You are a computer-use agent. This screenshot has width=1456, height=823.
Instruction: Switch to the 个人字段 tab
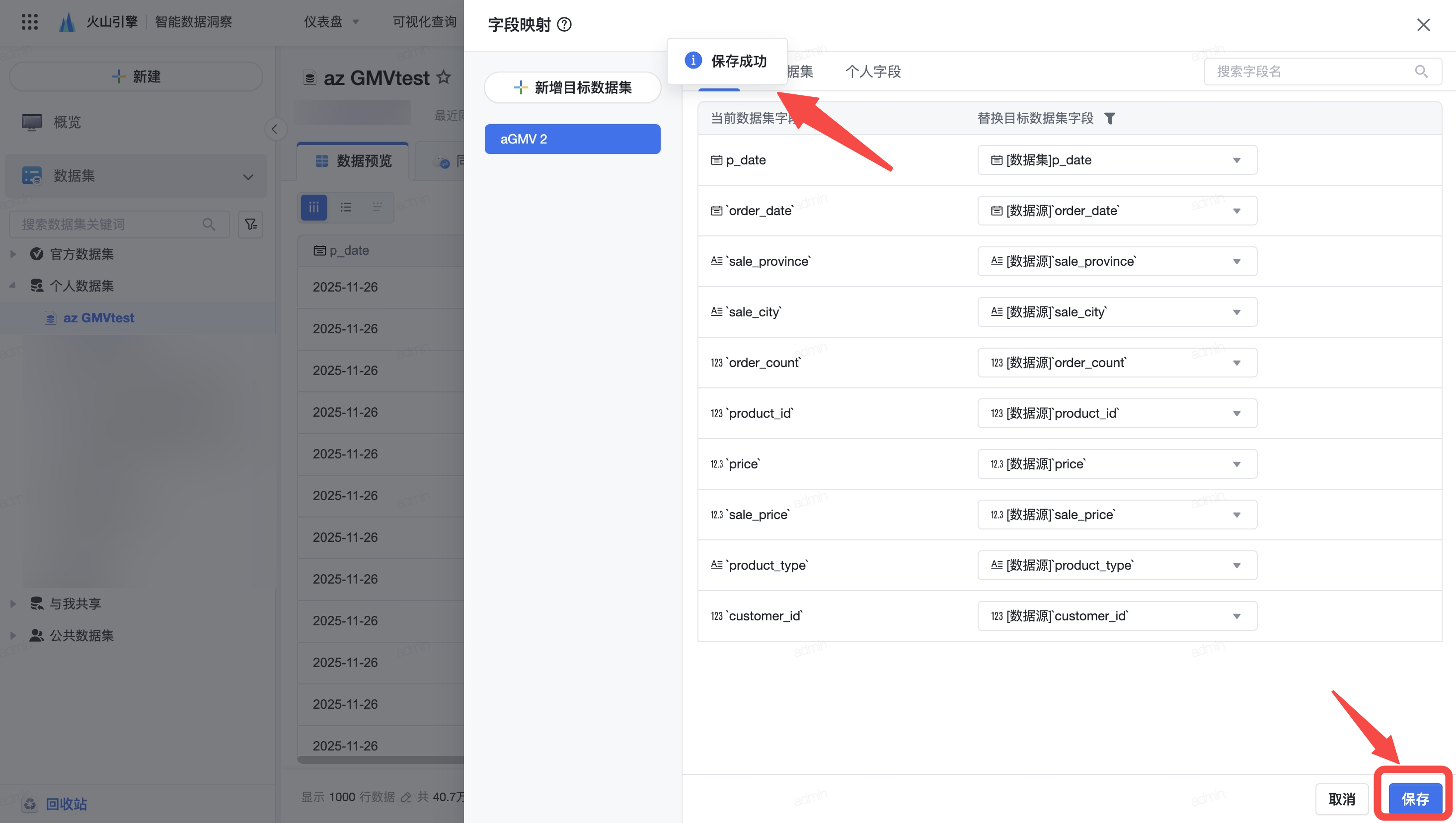click(x=873, y=72)
